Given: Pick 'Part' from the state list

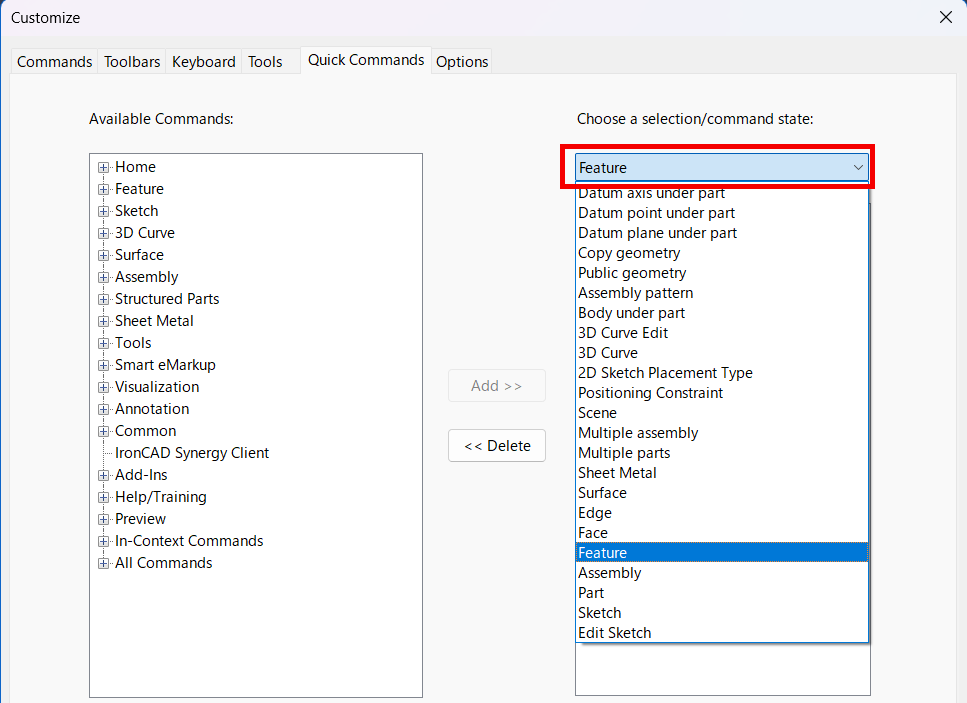Looking at the screenshot, I should [x=722, y=593].
